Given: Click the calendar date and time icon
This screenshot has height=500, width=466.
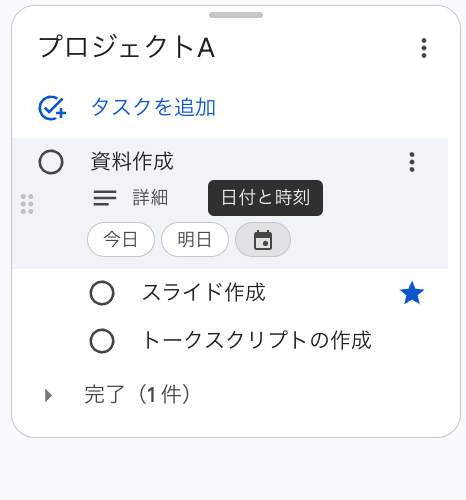Looking at the screenshot, I should 263,240.
